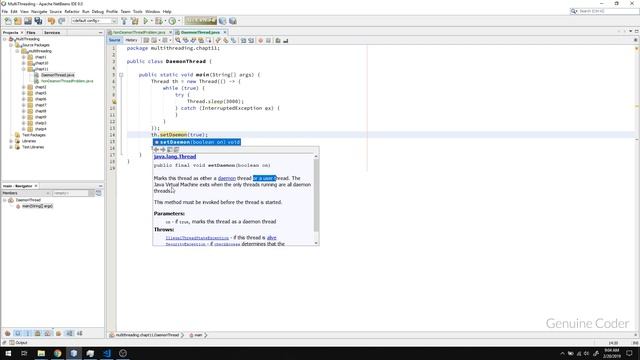The image size is (640, 360).
Task: Select the setDaemon(boolean on) completion item
Action: 197,142
